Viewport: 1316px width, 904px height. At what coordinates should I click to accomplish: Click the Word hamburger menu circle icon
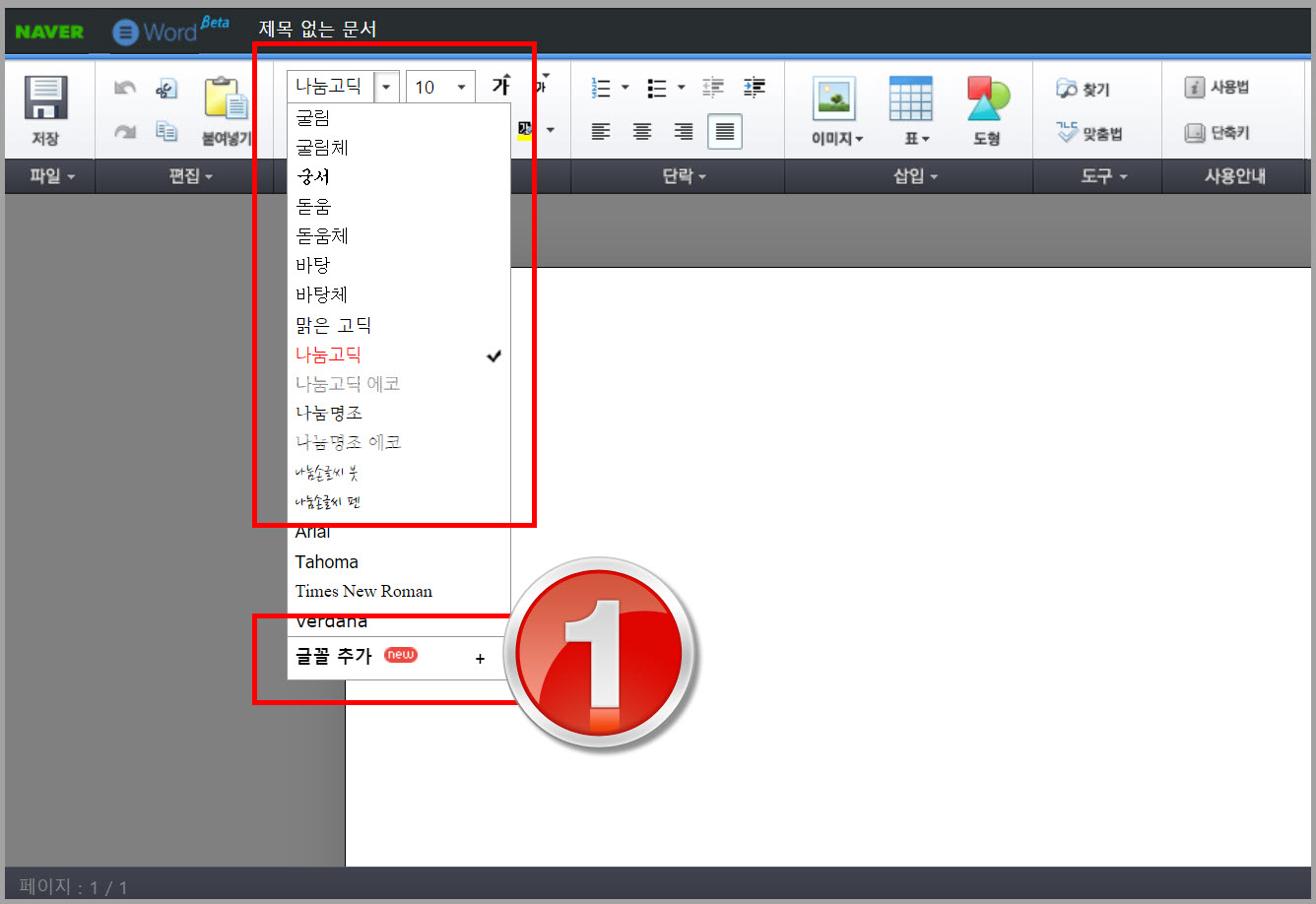coord(125,32)
